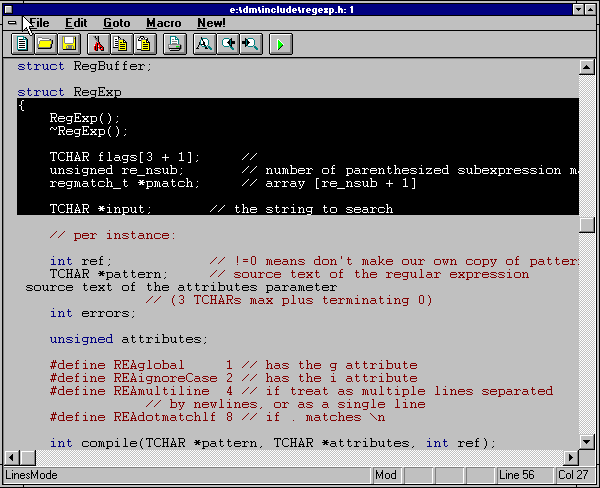Click 'source text of the attributes parameter' line
The image size is (600, 488).
tap(181, 287)
